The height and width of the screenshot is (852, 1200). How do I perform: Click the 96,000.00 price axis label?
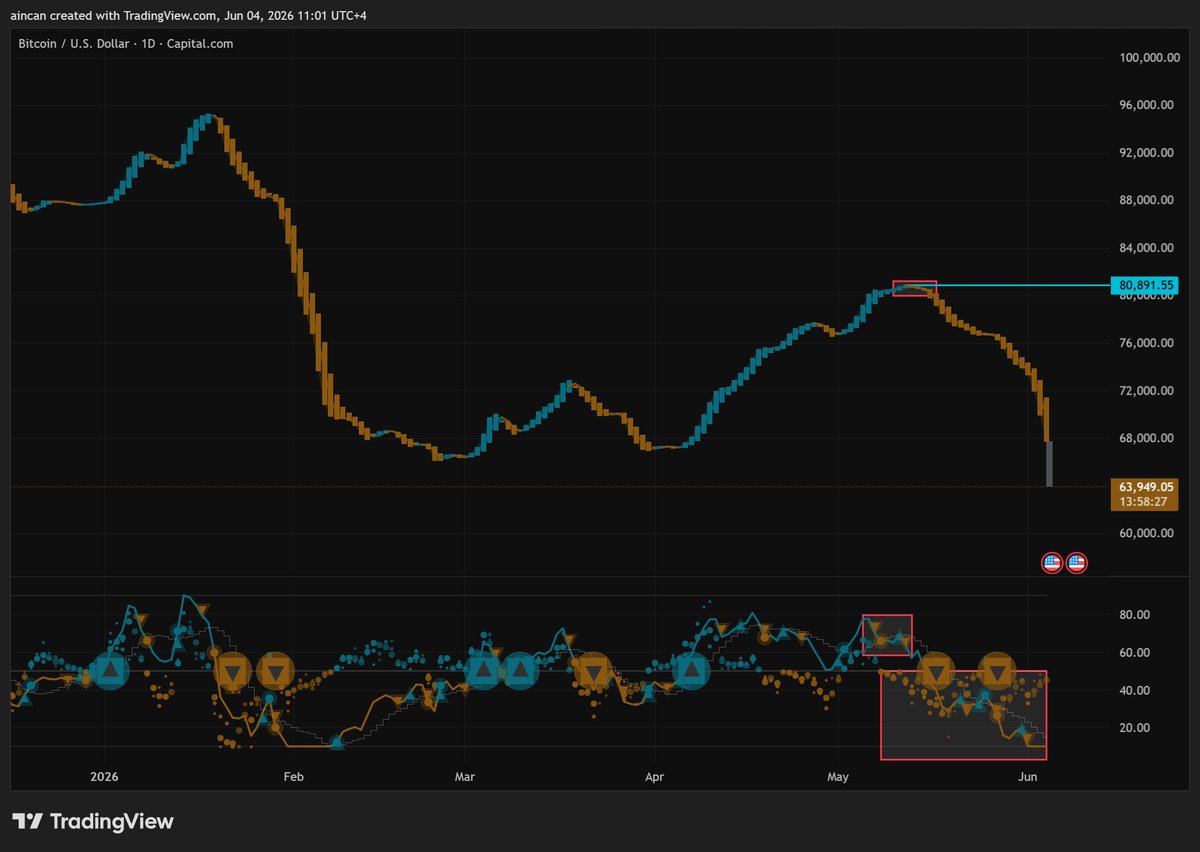(x=1148, y=105)
